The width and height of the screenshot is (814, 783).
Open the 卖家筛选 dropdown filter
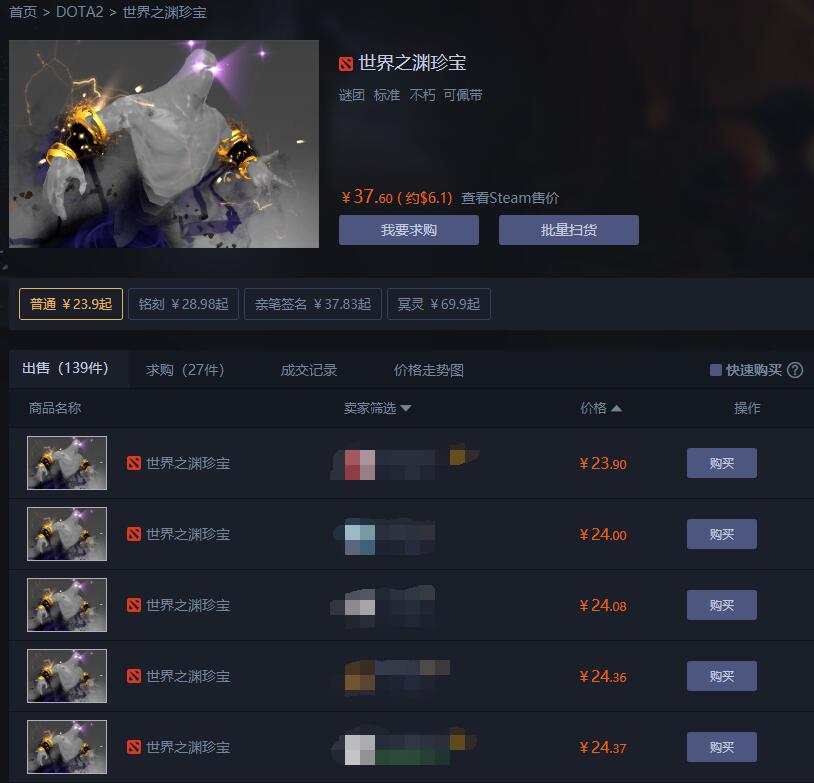[x=377, y=408]
